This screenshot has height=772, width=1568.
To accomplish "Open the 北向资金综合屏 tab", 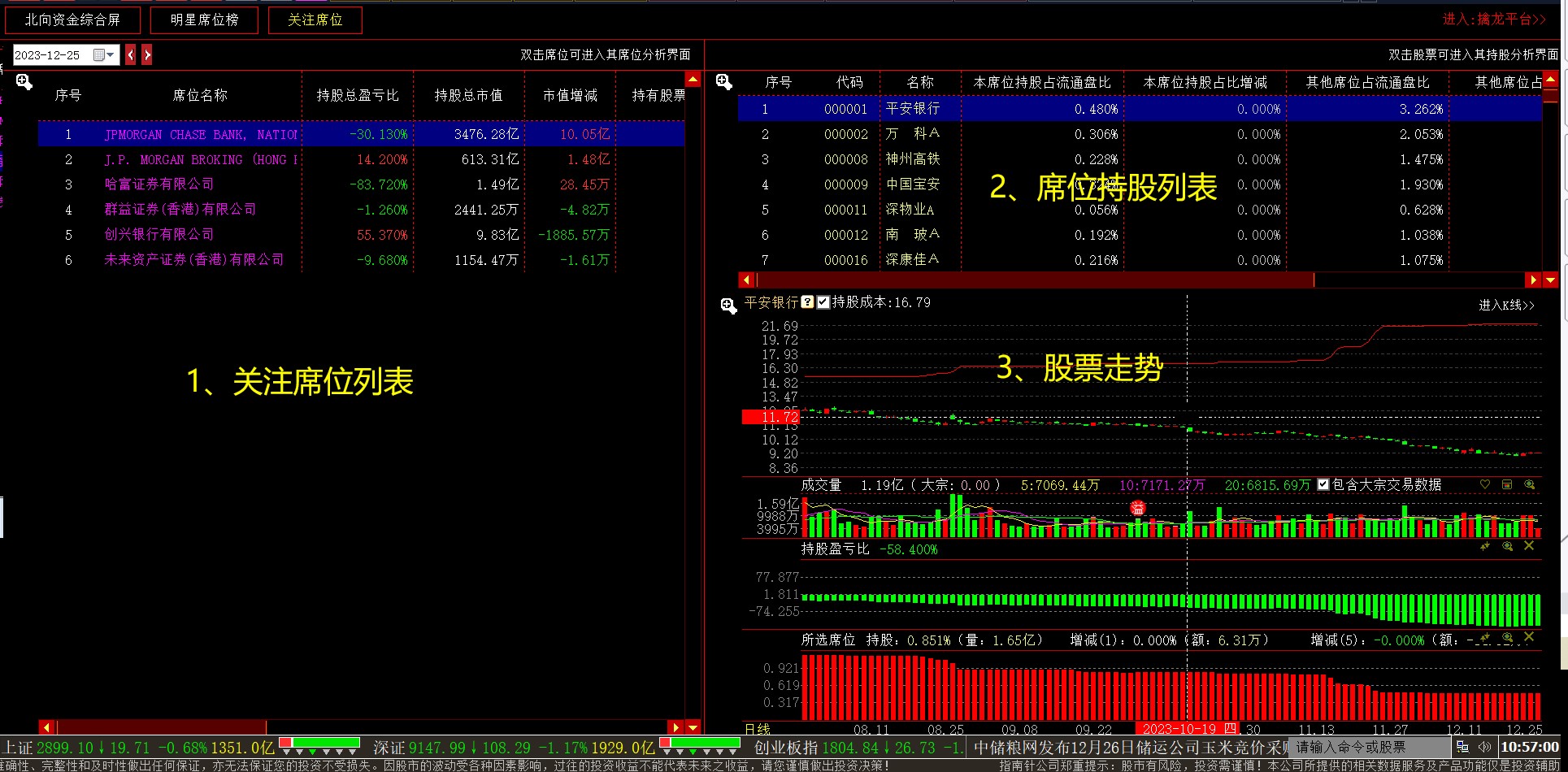I will pyautogui.click(x=72, y=20).
